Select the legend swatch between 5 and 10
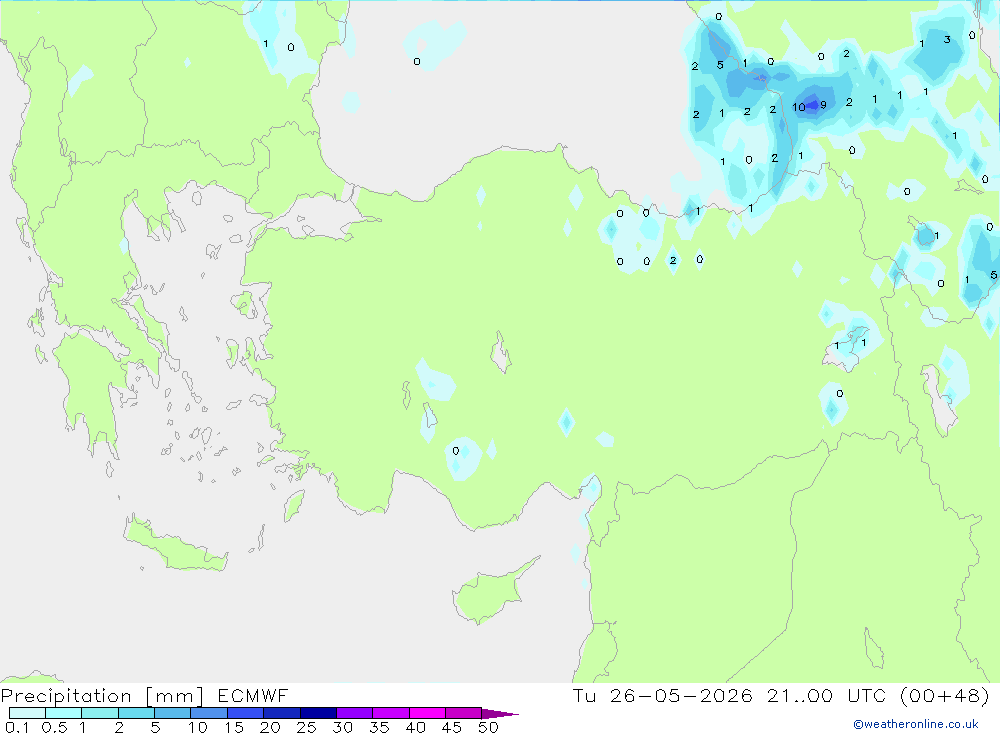Image resolution: width=1000 pixels, height=733 pixels. pyautogui.click(x=172, y=713)
